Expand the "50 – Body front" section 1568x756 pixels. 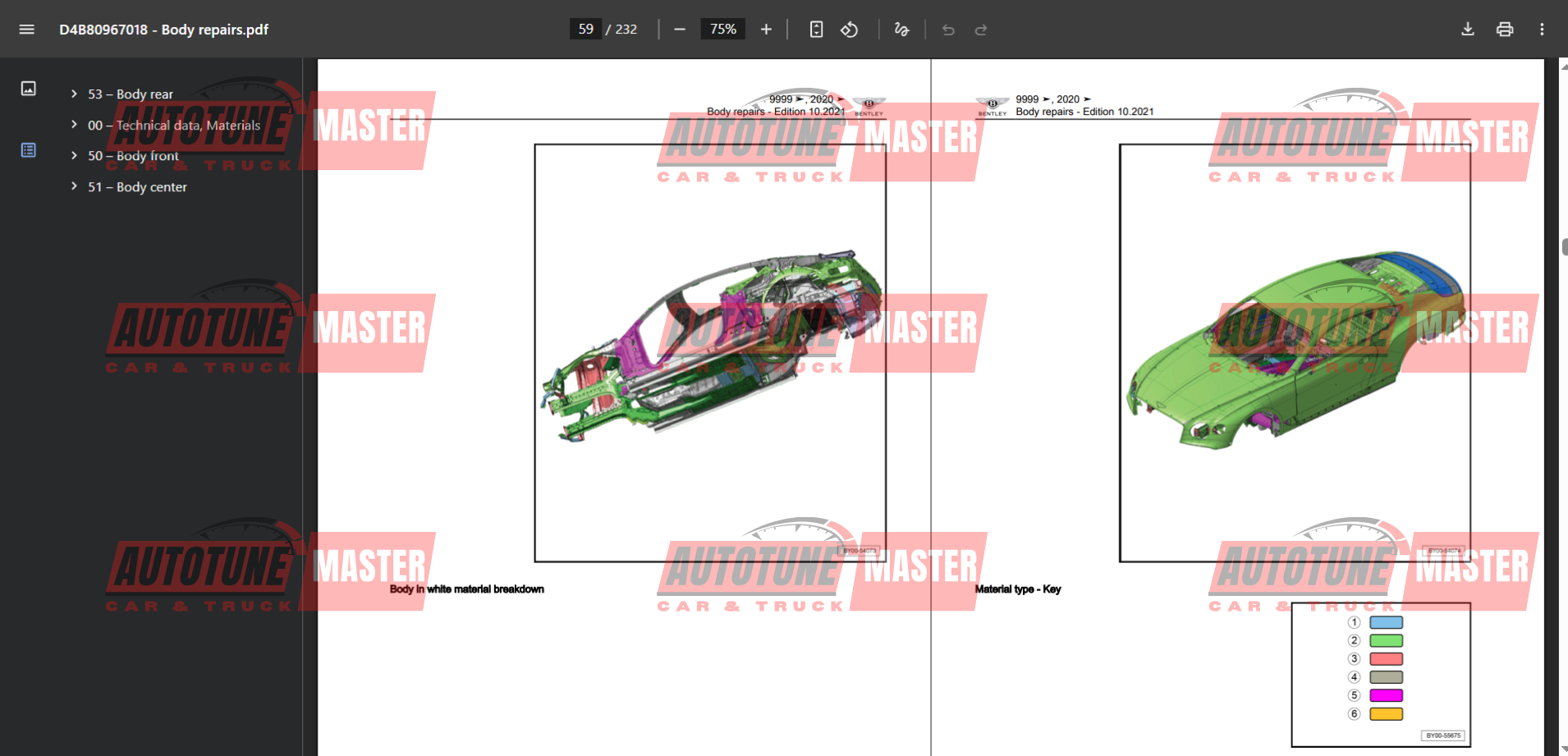coord(75,156)
